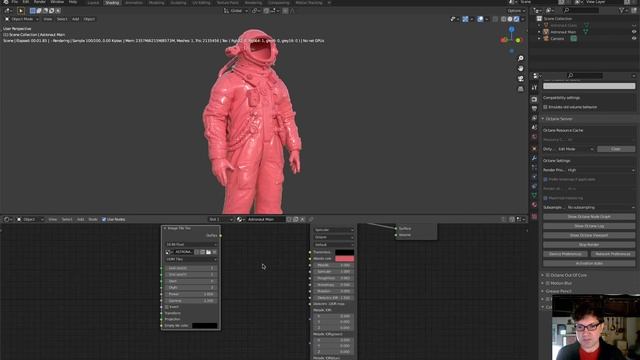640x360 pixels.
Task: Open the node editor Node menu
Action: point(93,219)
